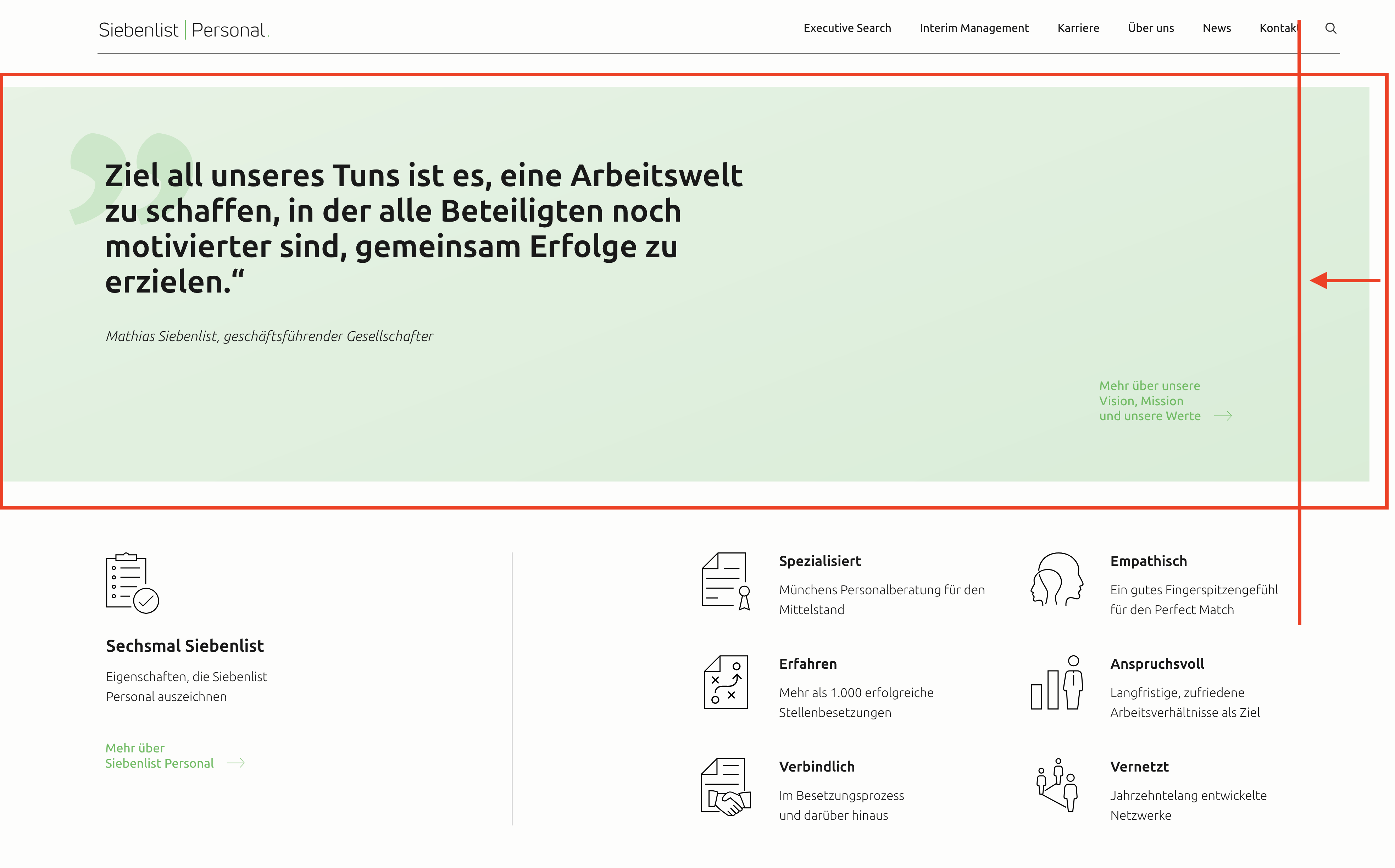The width and height of the screenshot is (1395, 868).
Task: Click the Siebenlist Personal logo
Action: (x=184, y=30)
